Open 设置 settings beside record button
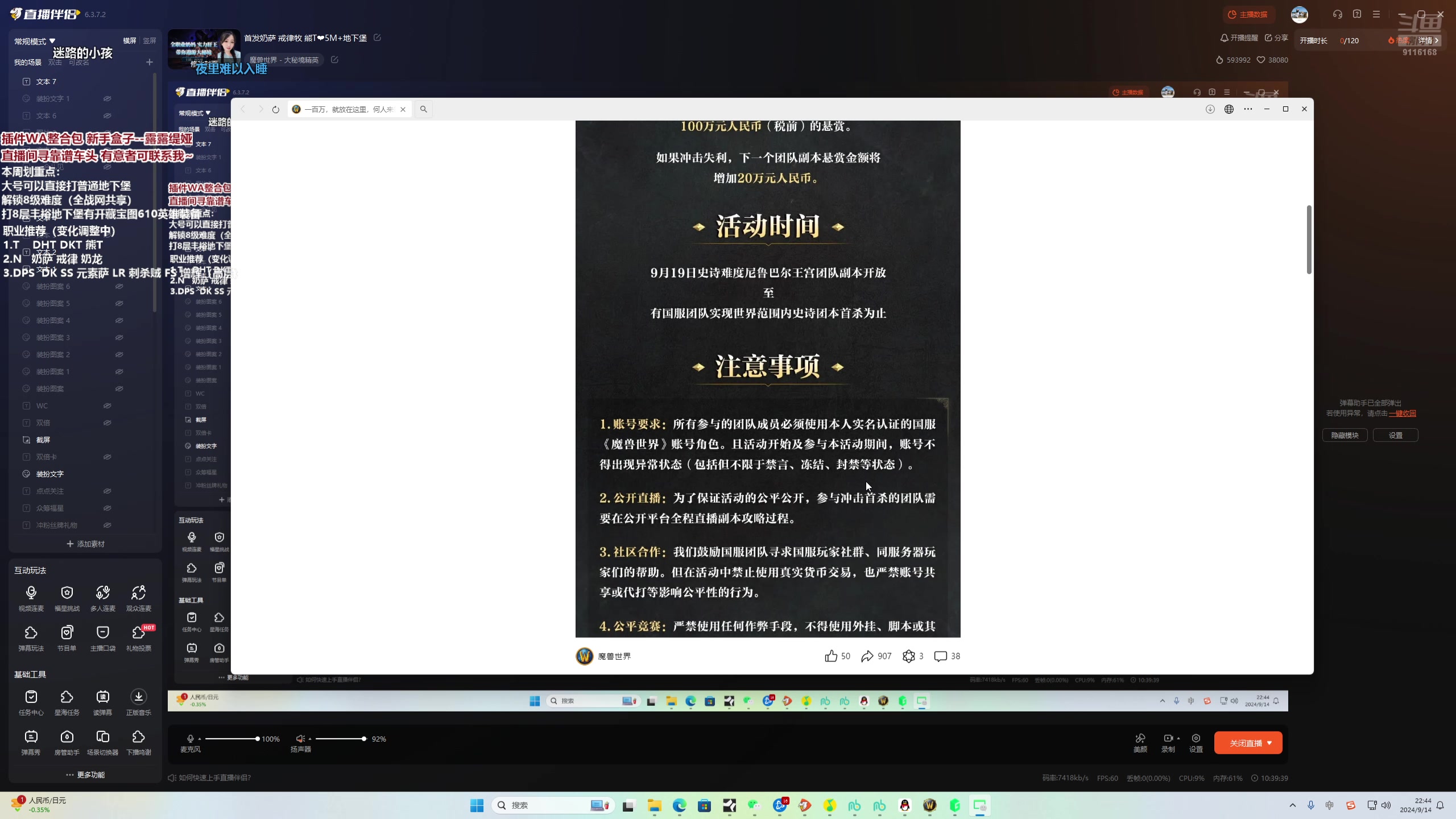This screenshot has height=819, width=1456. (1196, 742)
